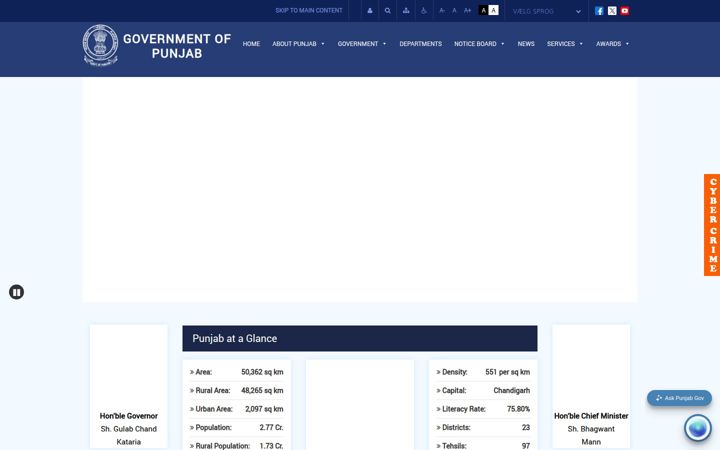720x450 pixels.
Task: Expand the Notice Board menu
Action: click(x=479, y=44)
